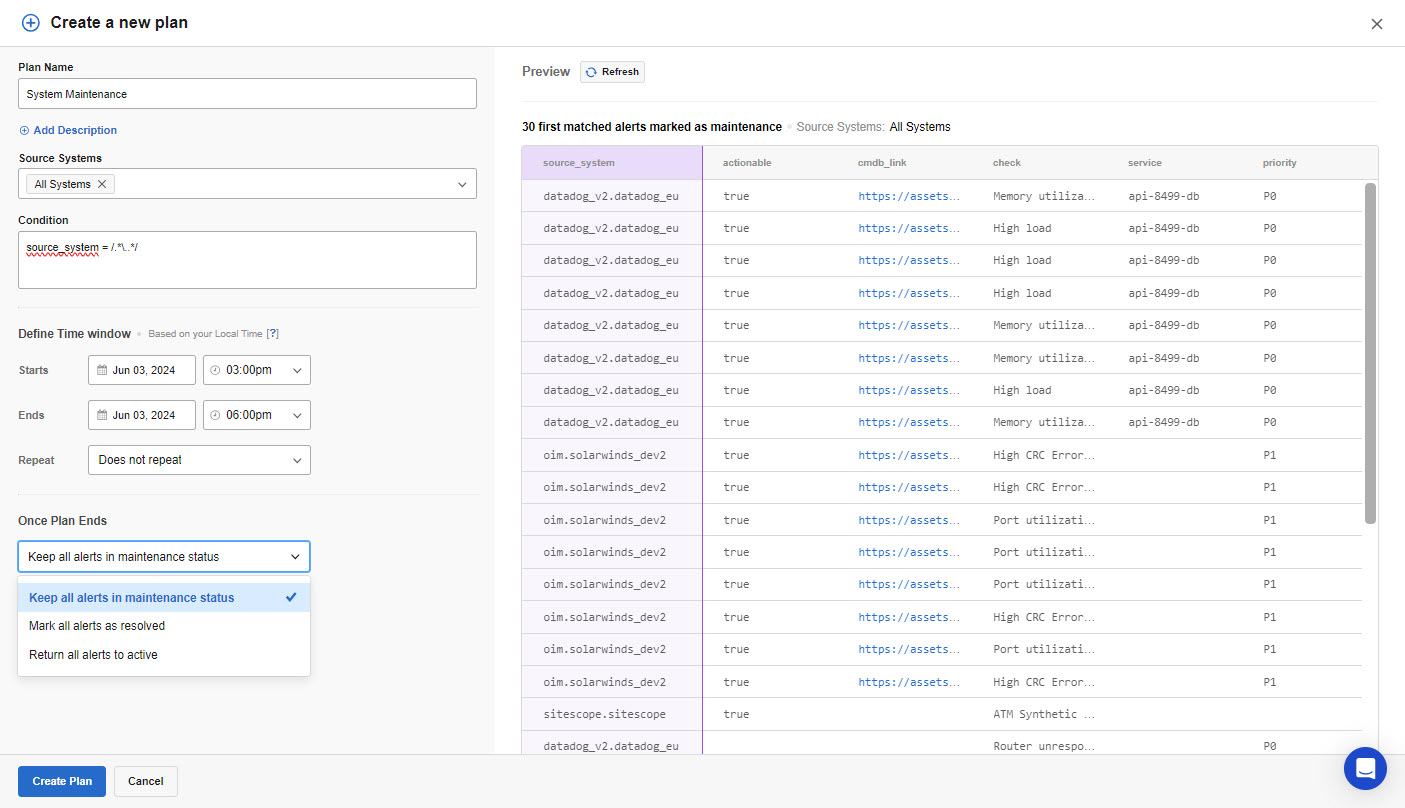
Task: Open the Starts date calendar picker
Action: 142,370
